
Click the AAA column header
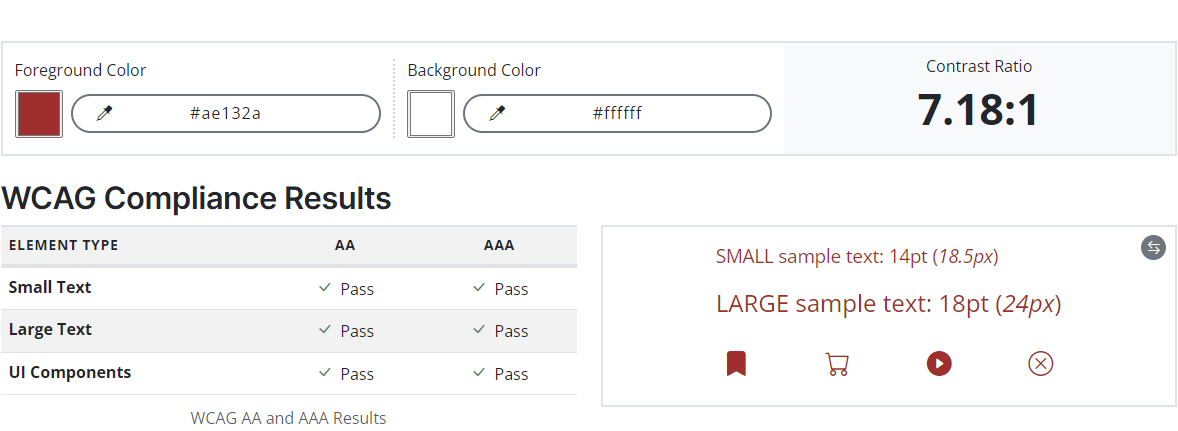[x=499, y=246]
